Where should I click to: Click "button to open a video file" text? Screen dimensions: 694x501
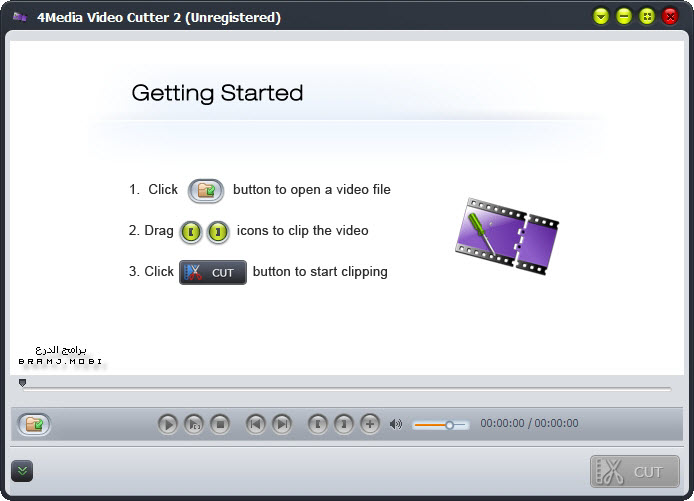(x=312, y=190)
